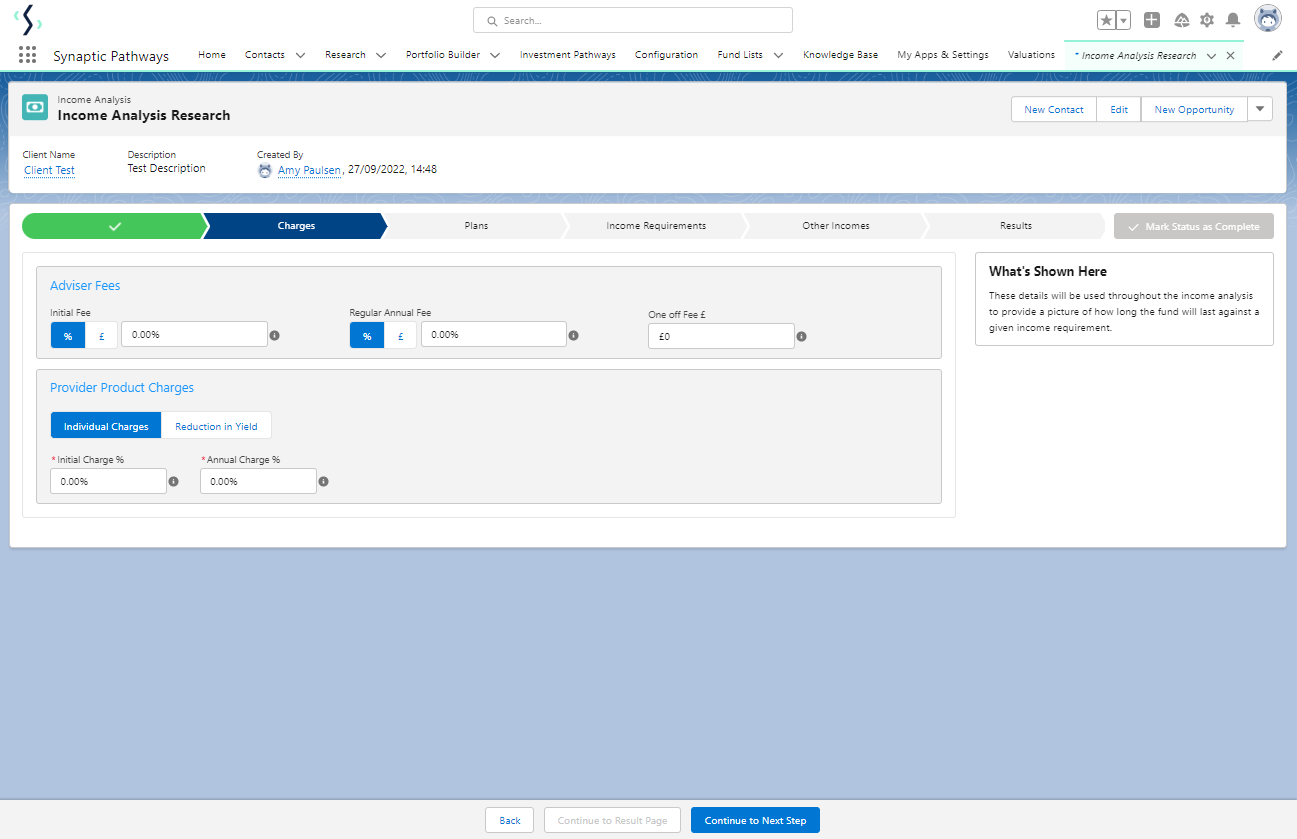This screenshot has width=1297, height=839.
Task: Open Knowledge Base nav item
Action: pyautogui.click(x=840, y=55)
